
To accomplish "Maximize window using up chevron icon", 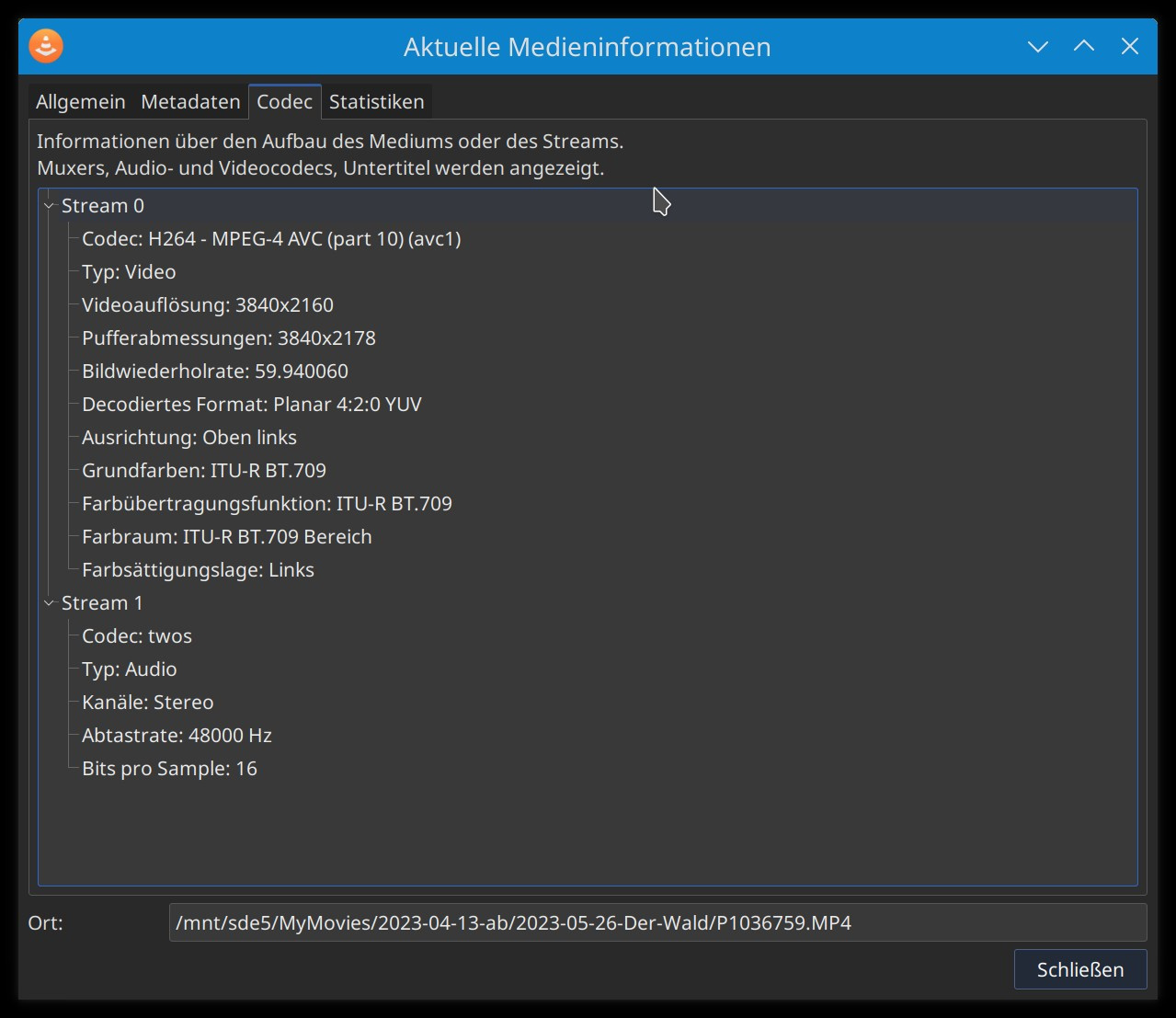I will [x=1084, y=47].
